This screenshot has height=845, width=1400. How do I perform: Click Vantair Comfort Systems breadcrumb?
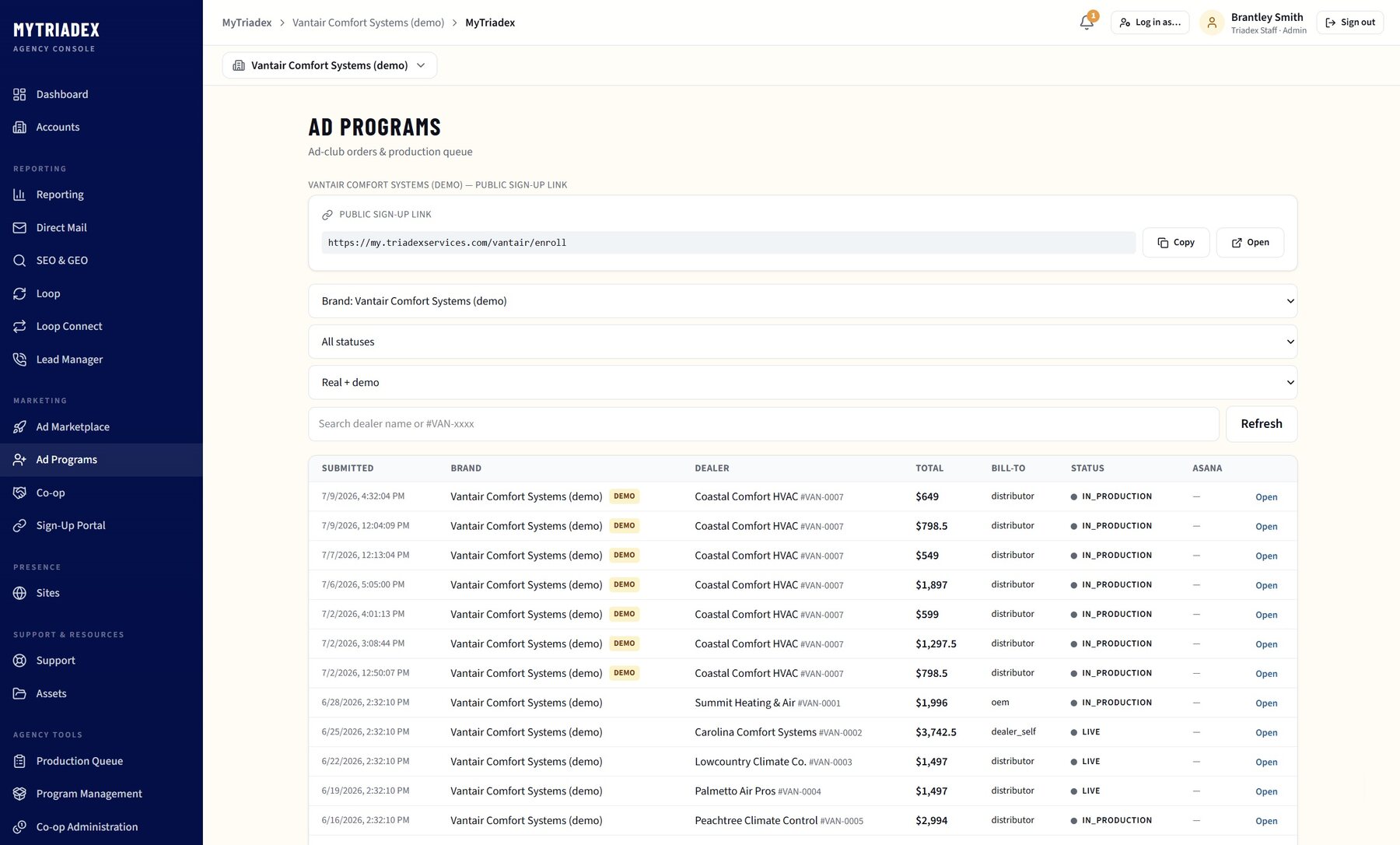369,23
